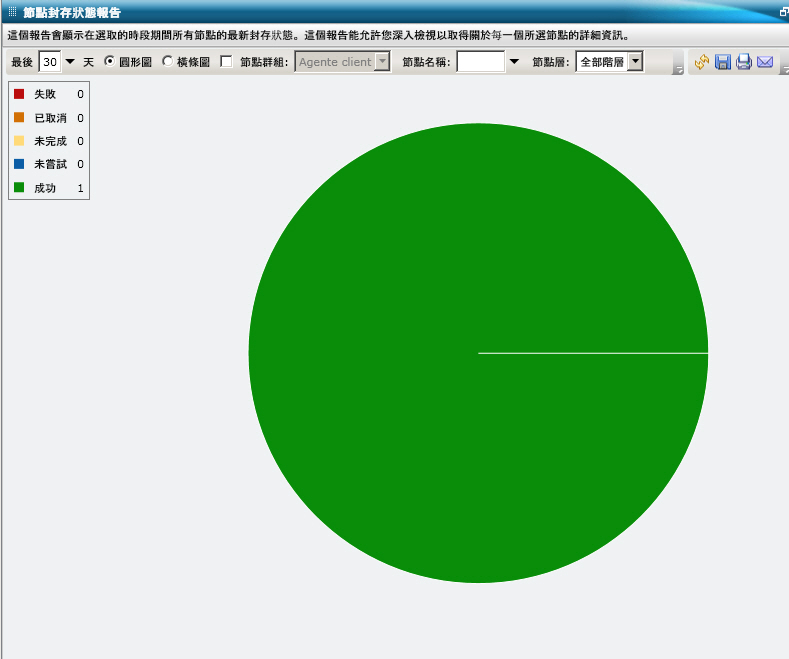Select the 橫條圖 bar chart radio button
This screenshot has width=789, height=659.
168,61
